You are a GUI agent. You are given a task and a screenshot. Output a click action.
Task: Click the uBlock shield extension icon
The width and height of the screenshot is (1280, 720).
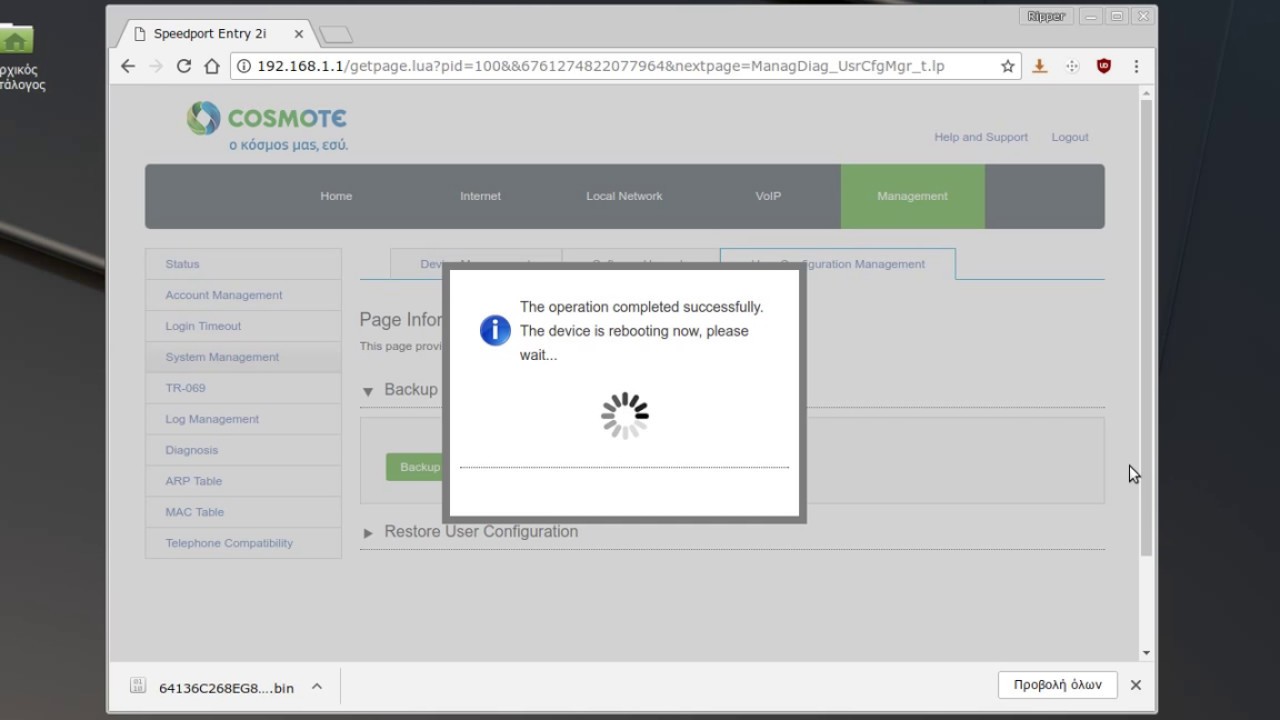(x=1104, y=66)
